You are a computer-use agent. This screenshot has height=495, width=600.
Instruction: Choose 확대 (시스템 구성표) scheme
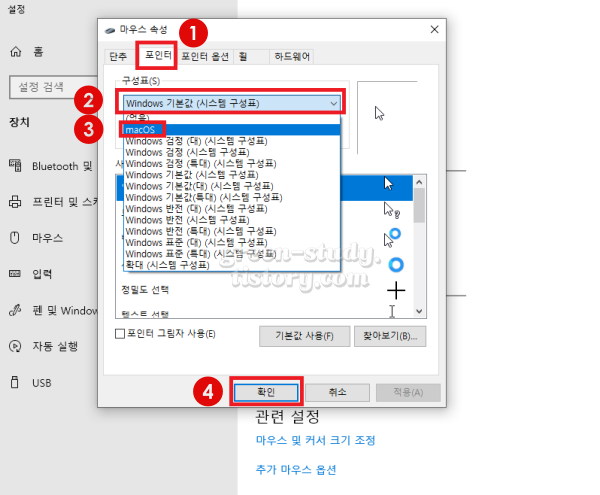(232, 265)
